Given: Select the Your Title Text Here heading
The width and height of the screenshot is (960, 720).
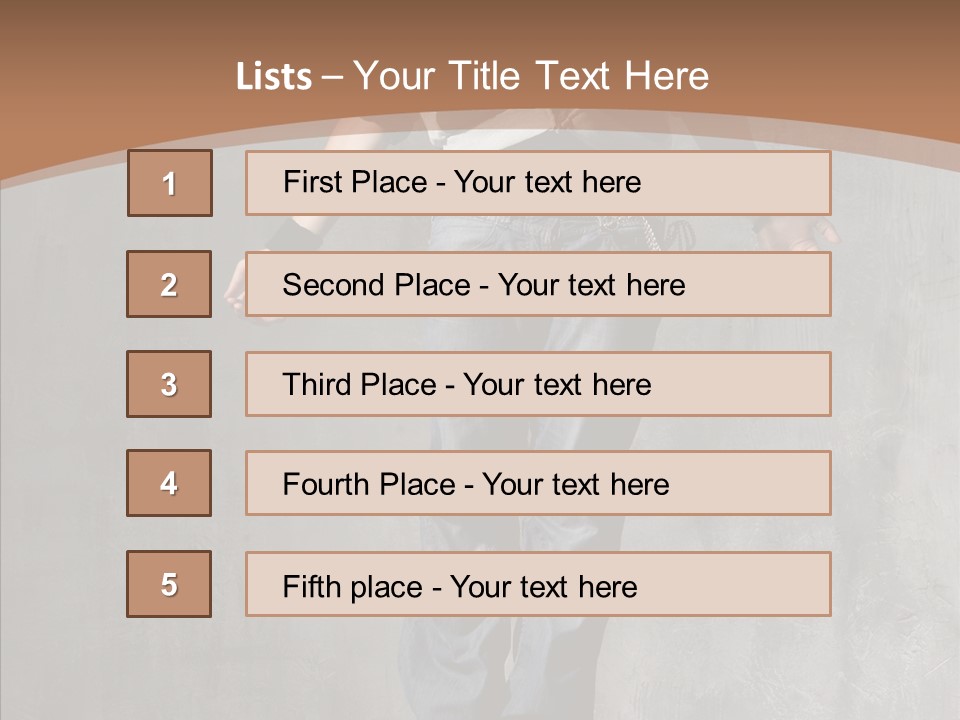Looking at the screenshot, I should 531,76.
